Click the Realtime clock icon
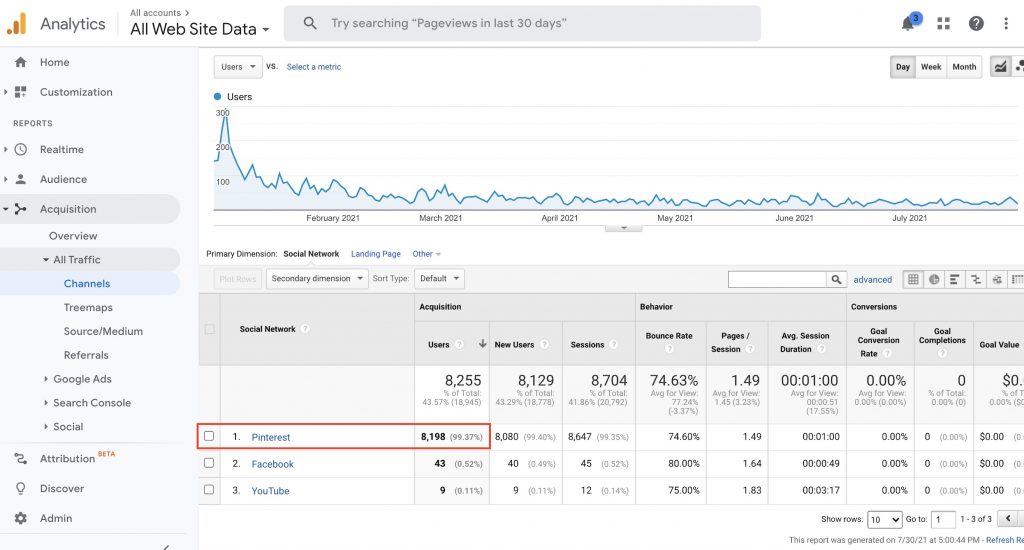This screenshot has height=550, width=1024. (21, 150)
